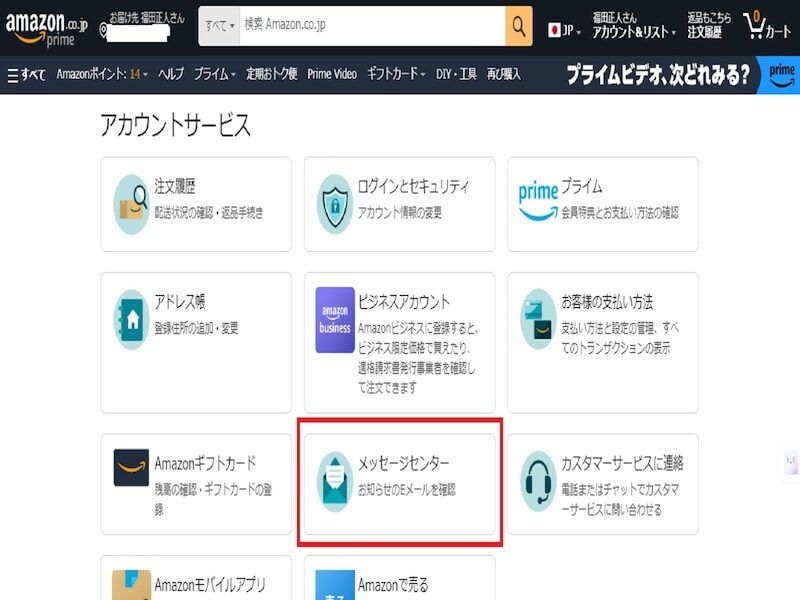
Task: Click the floating widget at right edge
Action: 790,462
